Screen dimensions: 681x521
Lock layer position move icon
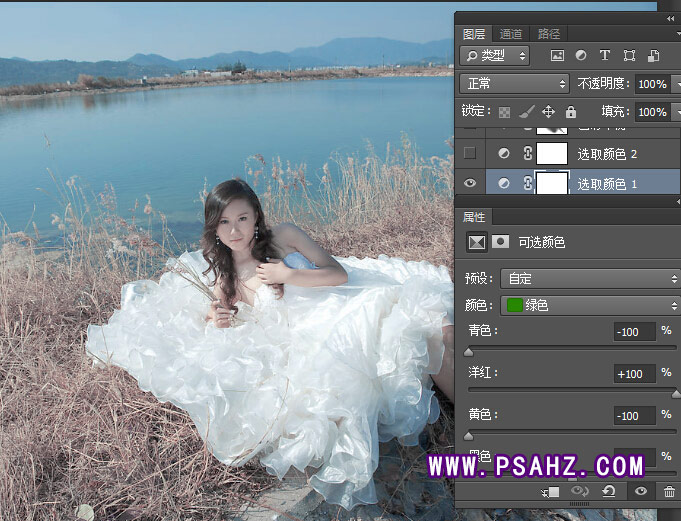[x=548, y=113]
